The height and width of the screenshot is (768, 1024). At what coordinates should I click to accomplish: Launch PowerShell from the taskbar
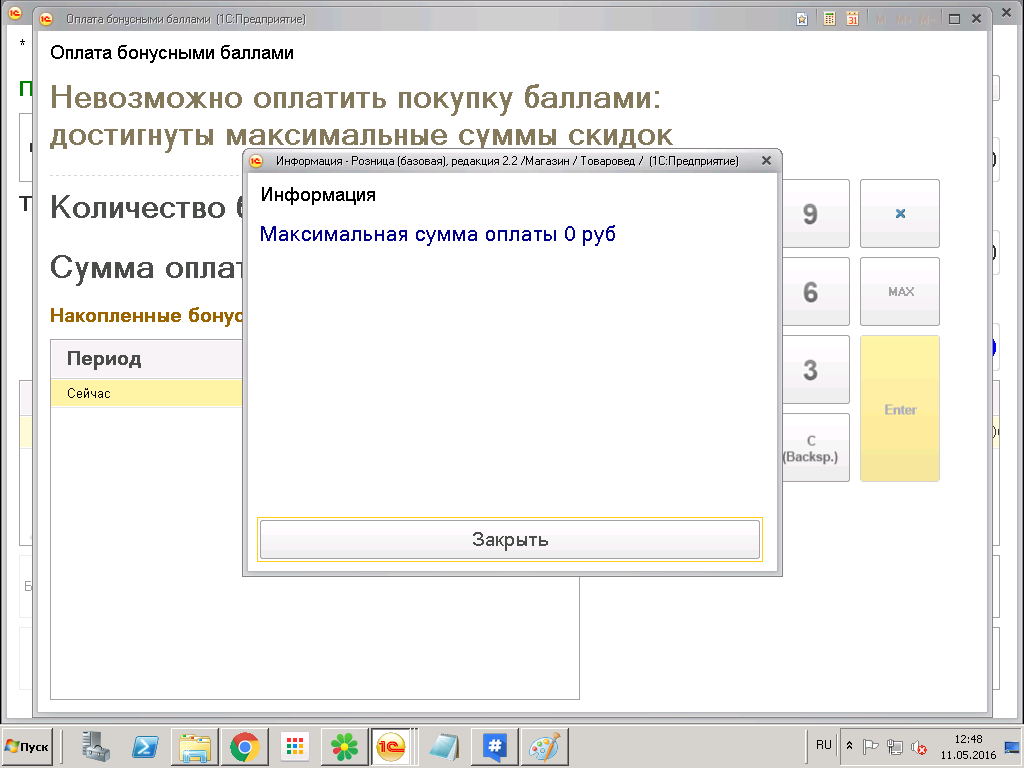coord(146,746)
